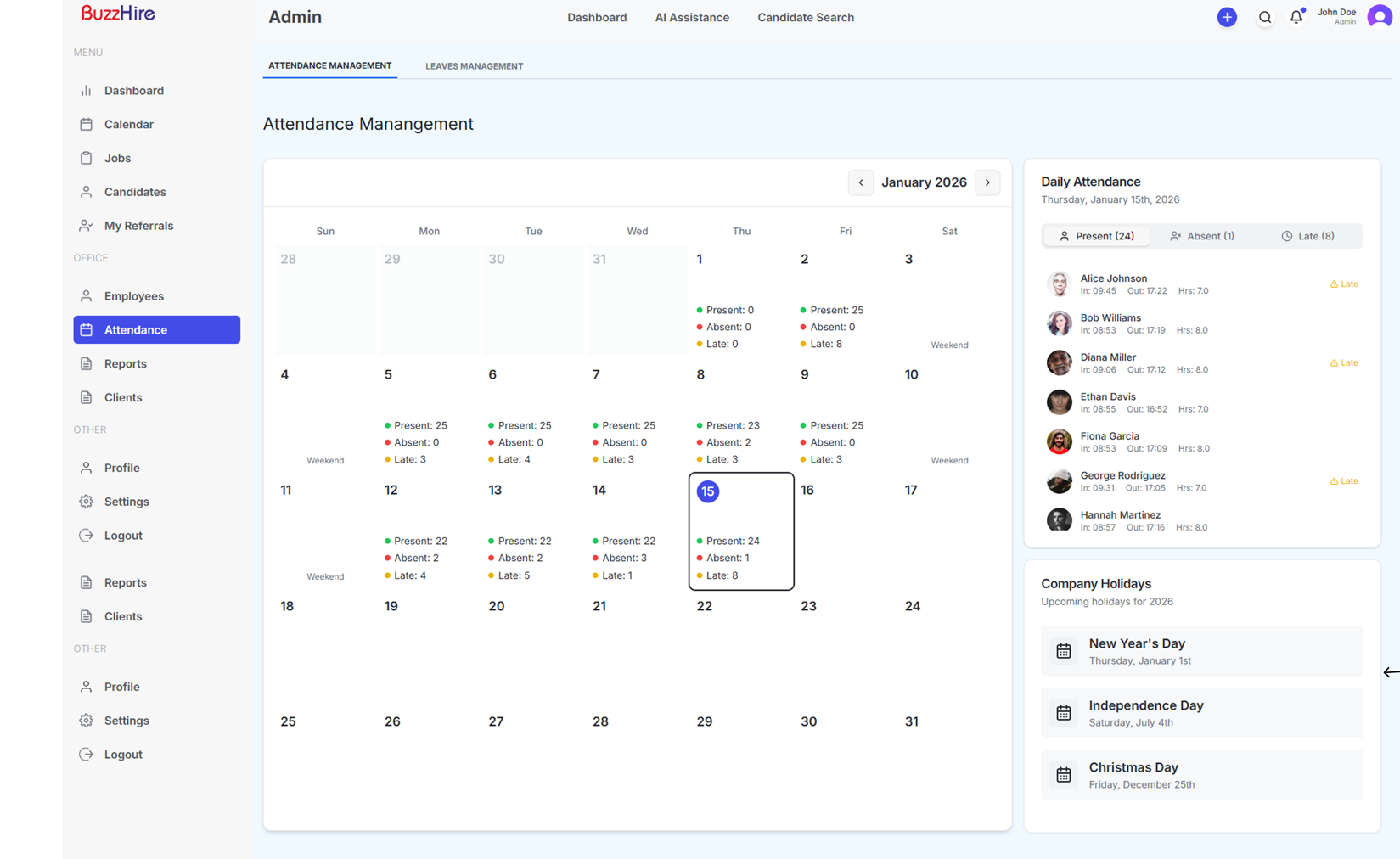Open the Reports section under Office
Viewport: 1400px width, 859px height.
pyautogui.click(x=125, y=363)
